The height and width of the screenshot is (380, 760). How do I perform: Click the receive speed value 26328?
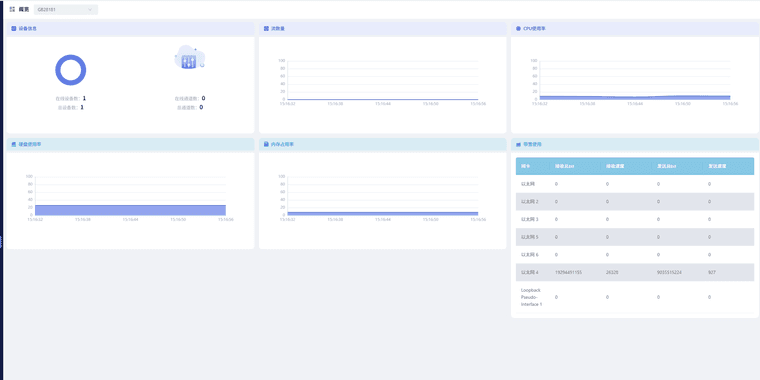click(612, 272)
